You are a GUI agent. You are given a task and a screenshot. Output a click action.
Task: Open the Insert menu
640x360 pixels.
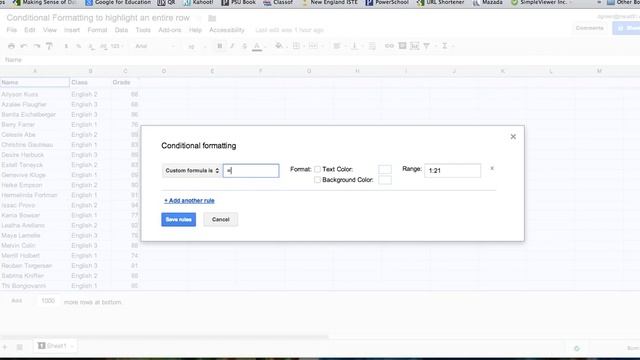(72, 30)
